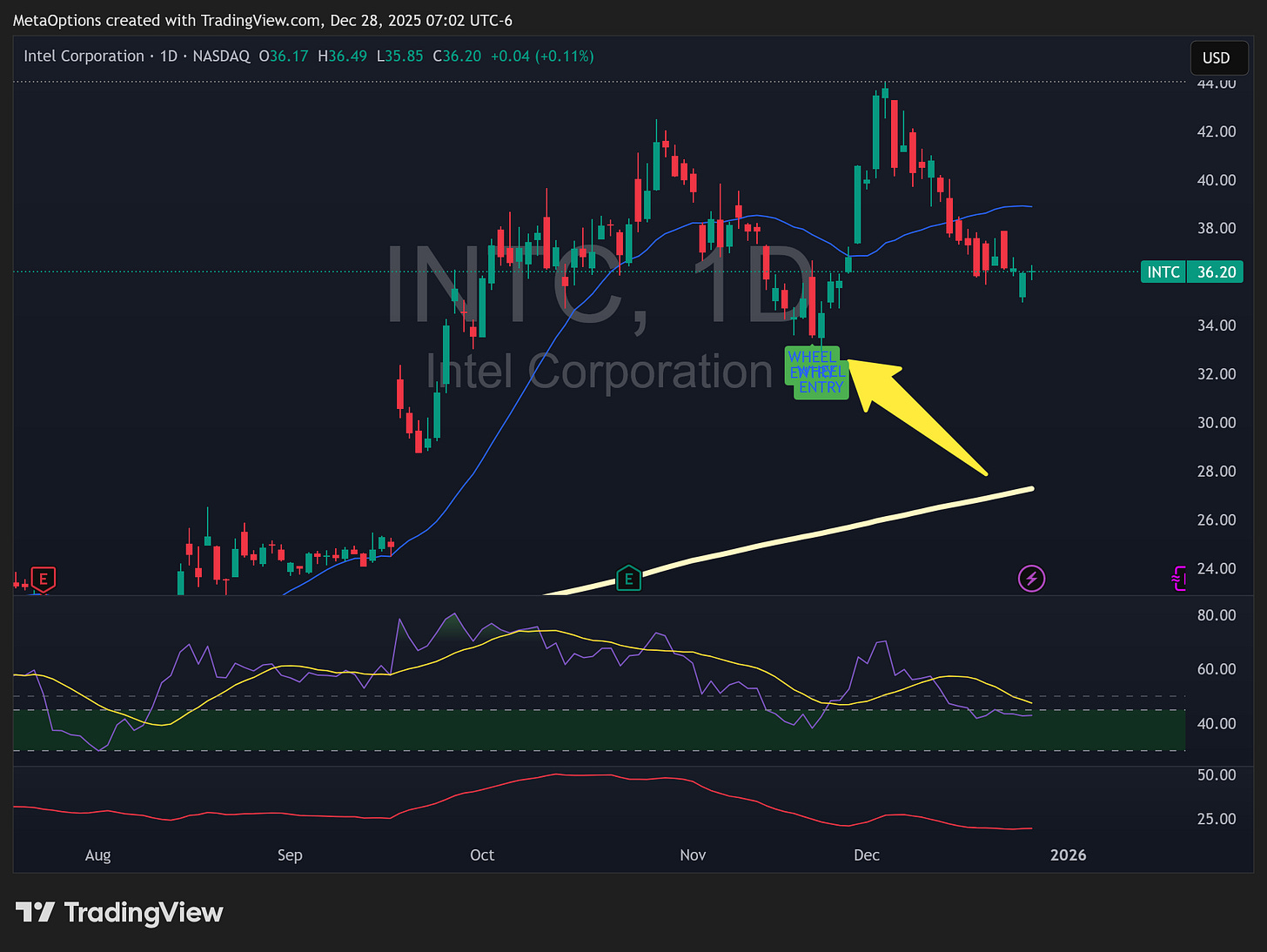Viewport: 1267px width, 952px height.
Task: Click the close value C36.20 in legend
Action: [457, 56]
